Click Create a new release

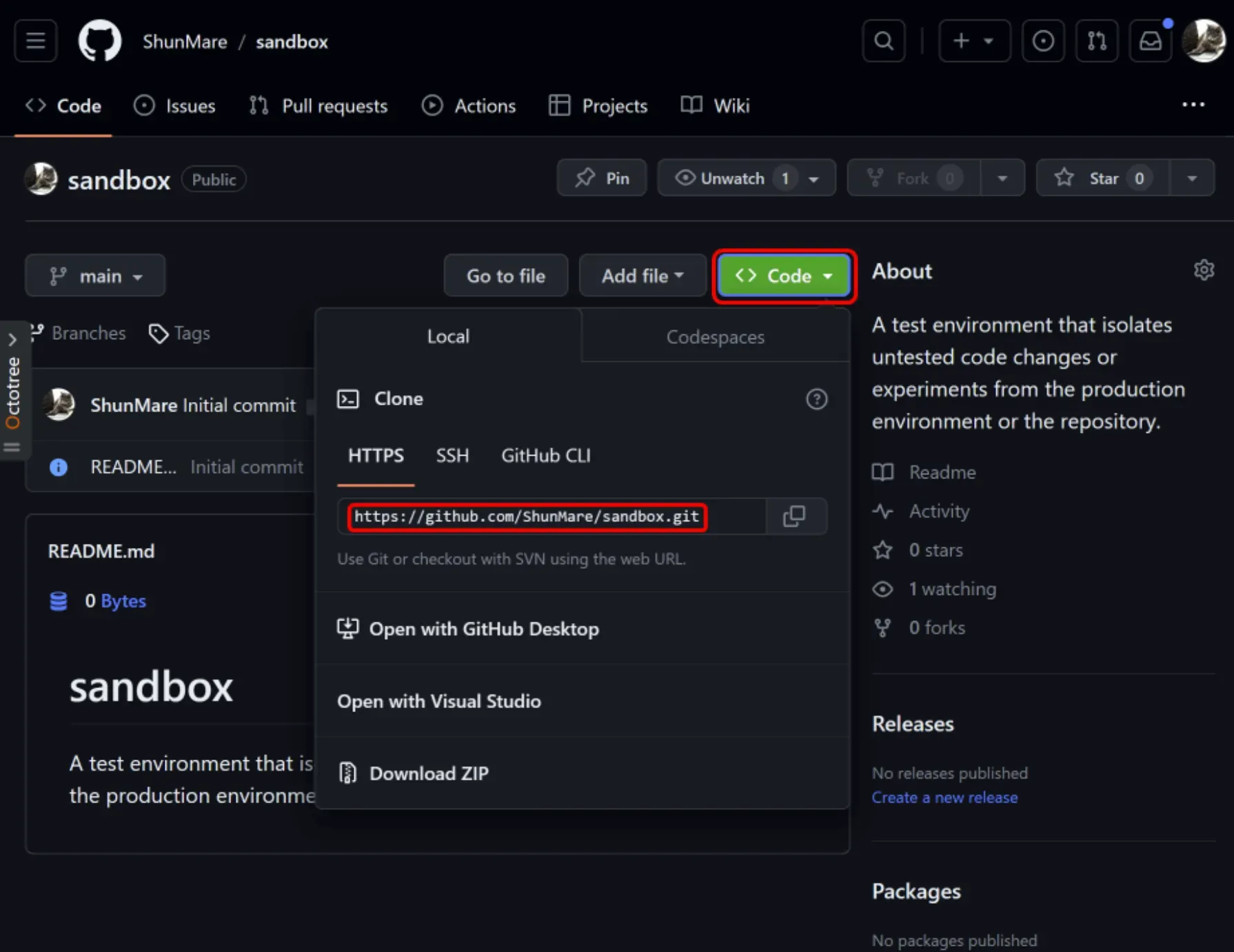pyautogui.click(x=944, y=797)
